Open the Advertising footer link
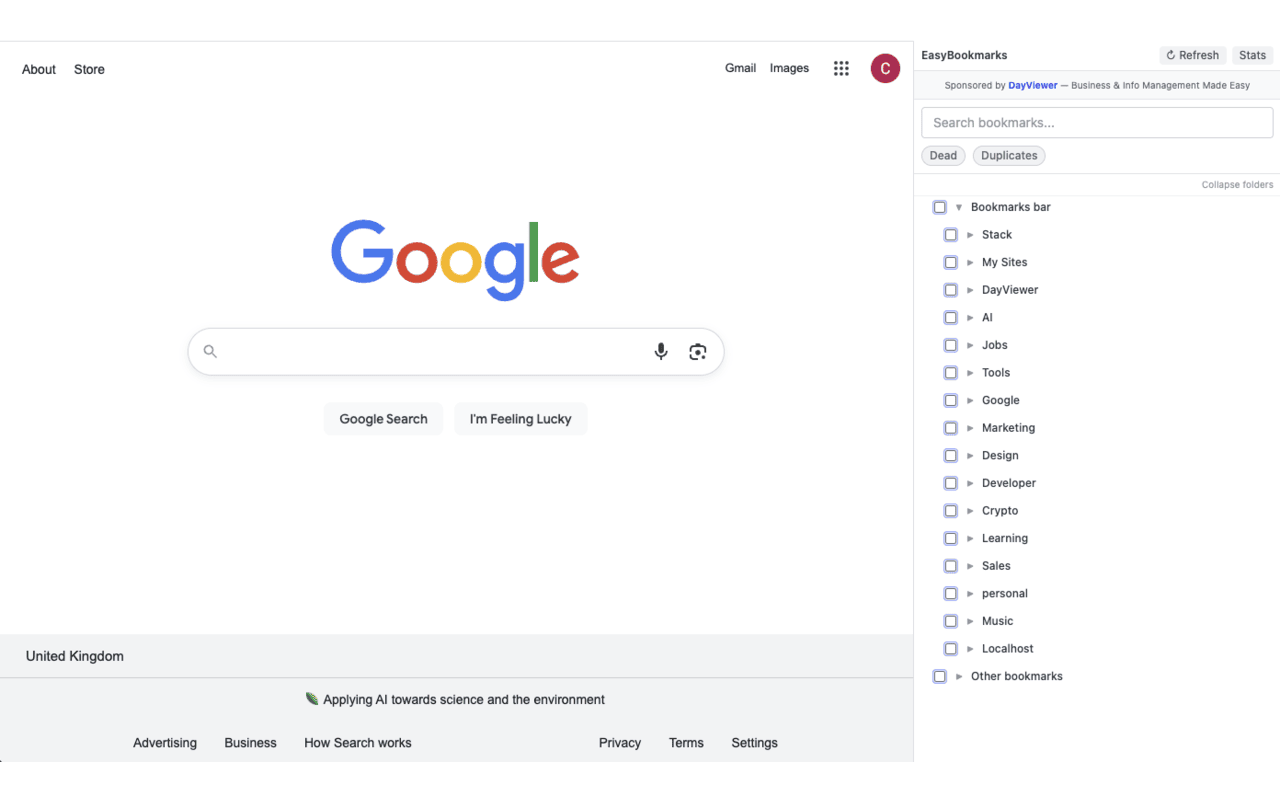This screenshot has height=800, width=1280. pyautogui.click(x=165, y=743)
